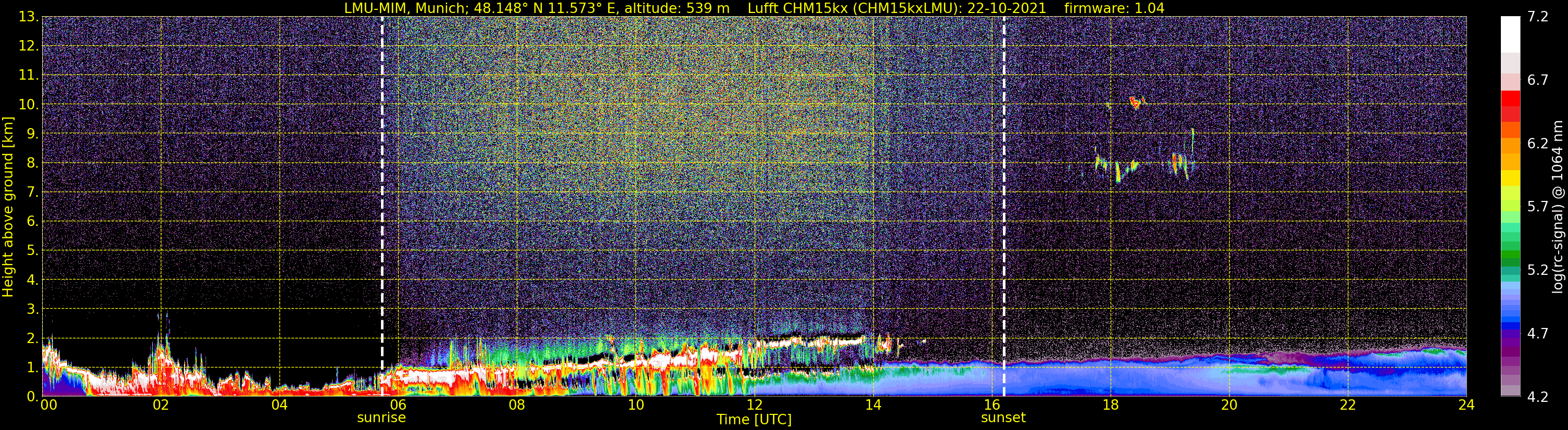1568x430 pixels.
Task: Click the colorbar value 7.2
Action: click(x=1538, y=17)
